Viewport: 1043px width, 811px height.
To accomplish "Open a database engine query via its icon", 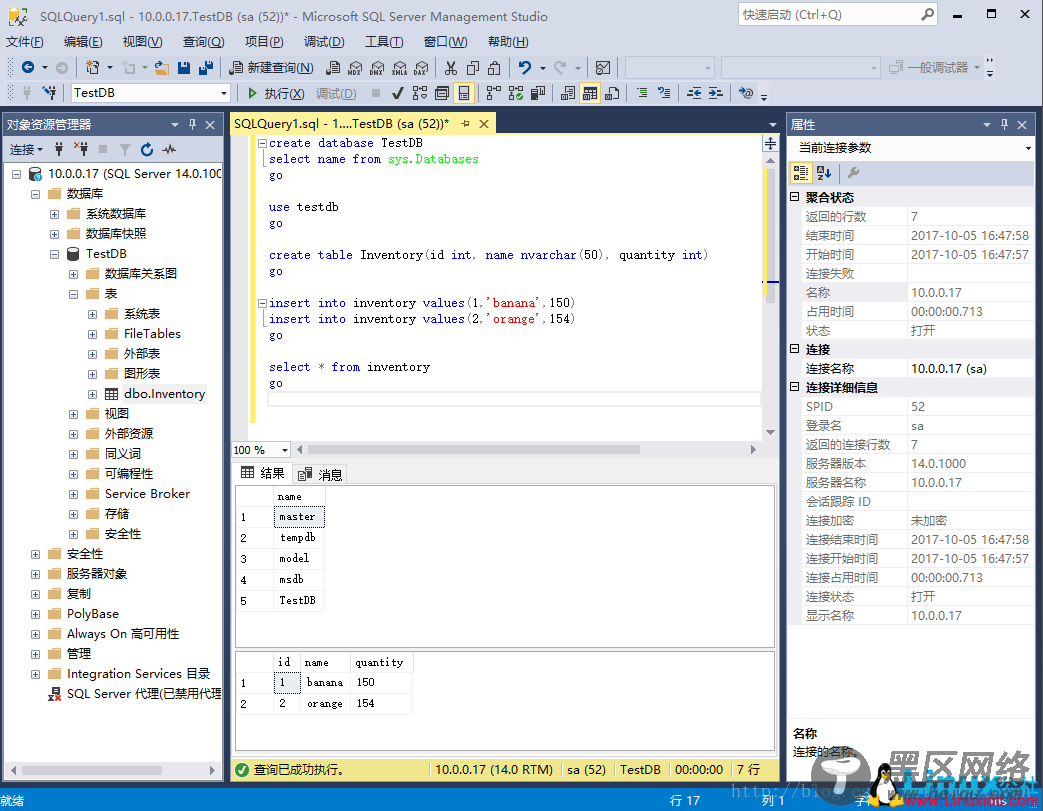I will click(x=333, y=67).
